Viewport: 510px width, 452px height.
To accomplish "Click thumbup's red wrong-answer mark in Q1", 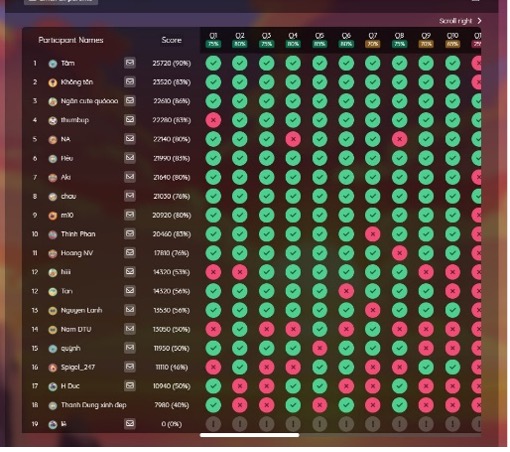I will [x=213, y=120].
